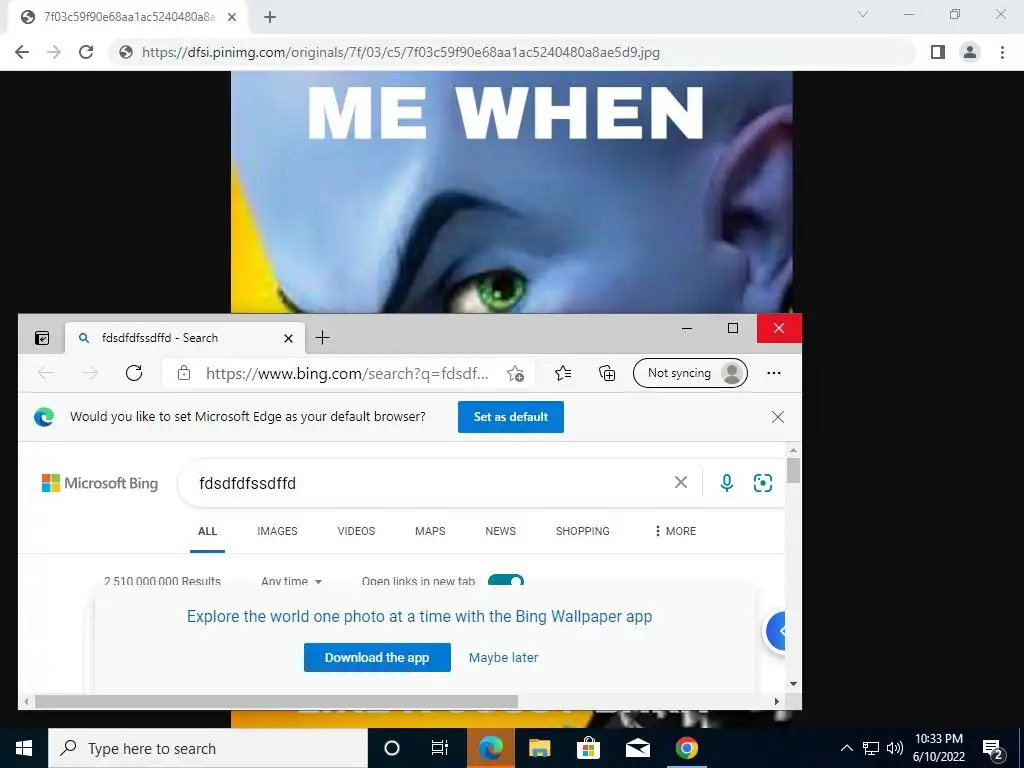
Task: Open Microsoft Store from taskbar
Action: coord(588,748)
